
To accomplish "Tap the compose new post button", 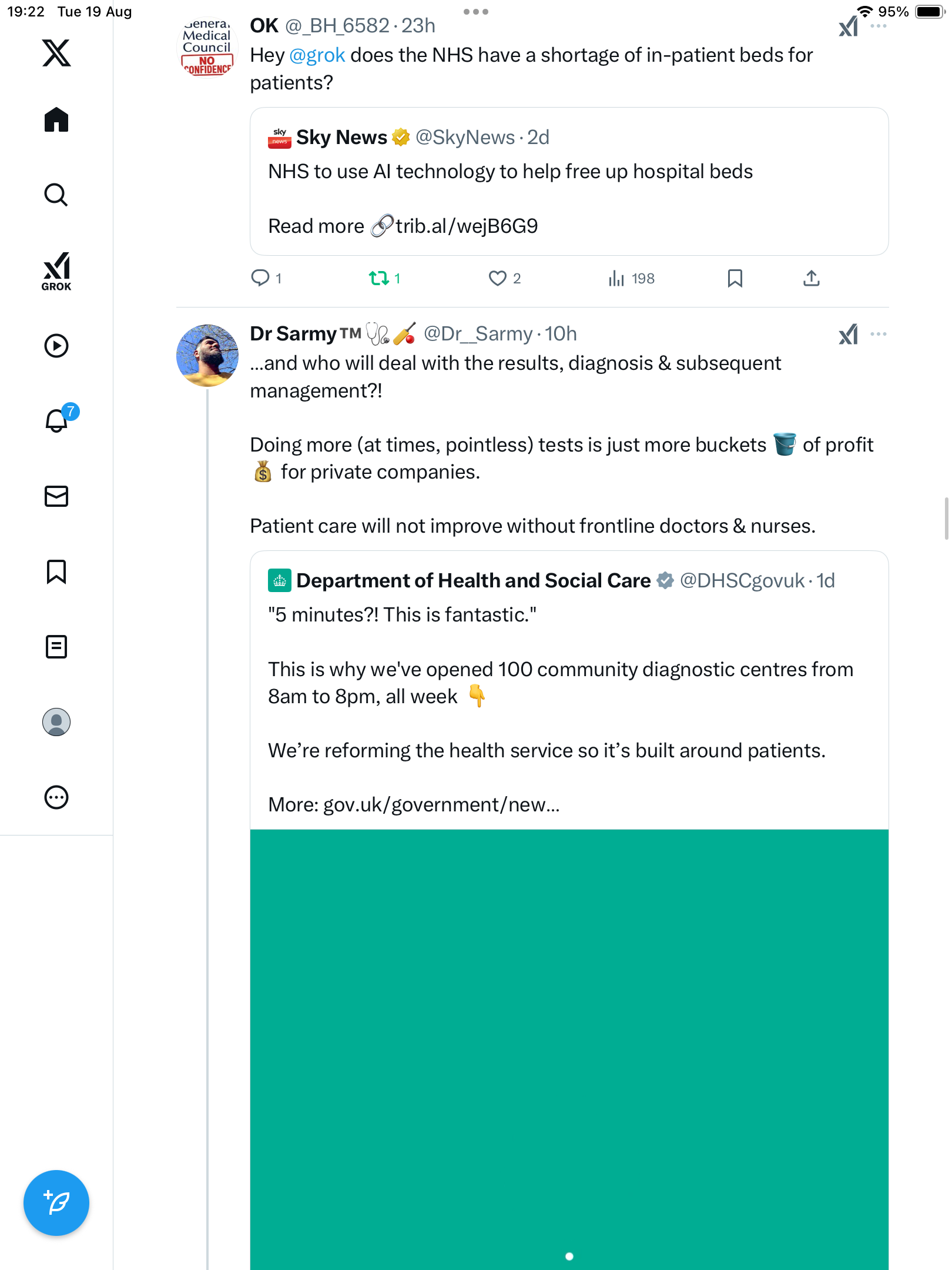I will click(x=56, y=1202).
